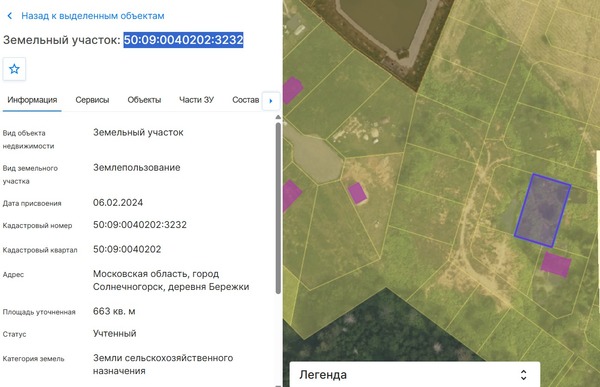Click status value 'Учтенный'

(x=114, y=333)
